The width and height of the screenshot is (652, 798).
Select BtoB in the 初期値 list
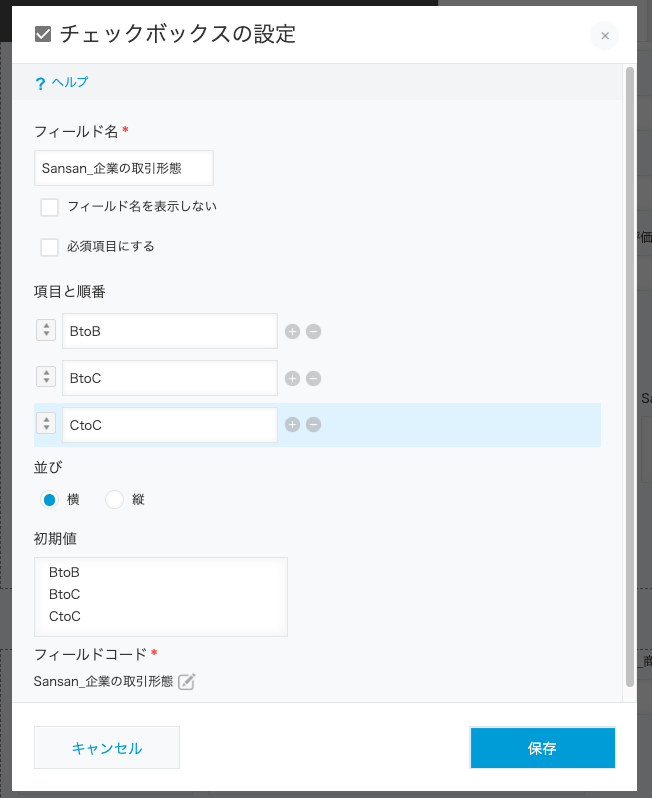click(x=64, y=573)
